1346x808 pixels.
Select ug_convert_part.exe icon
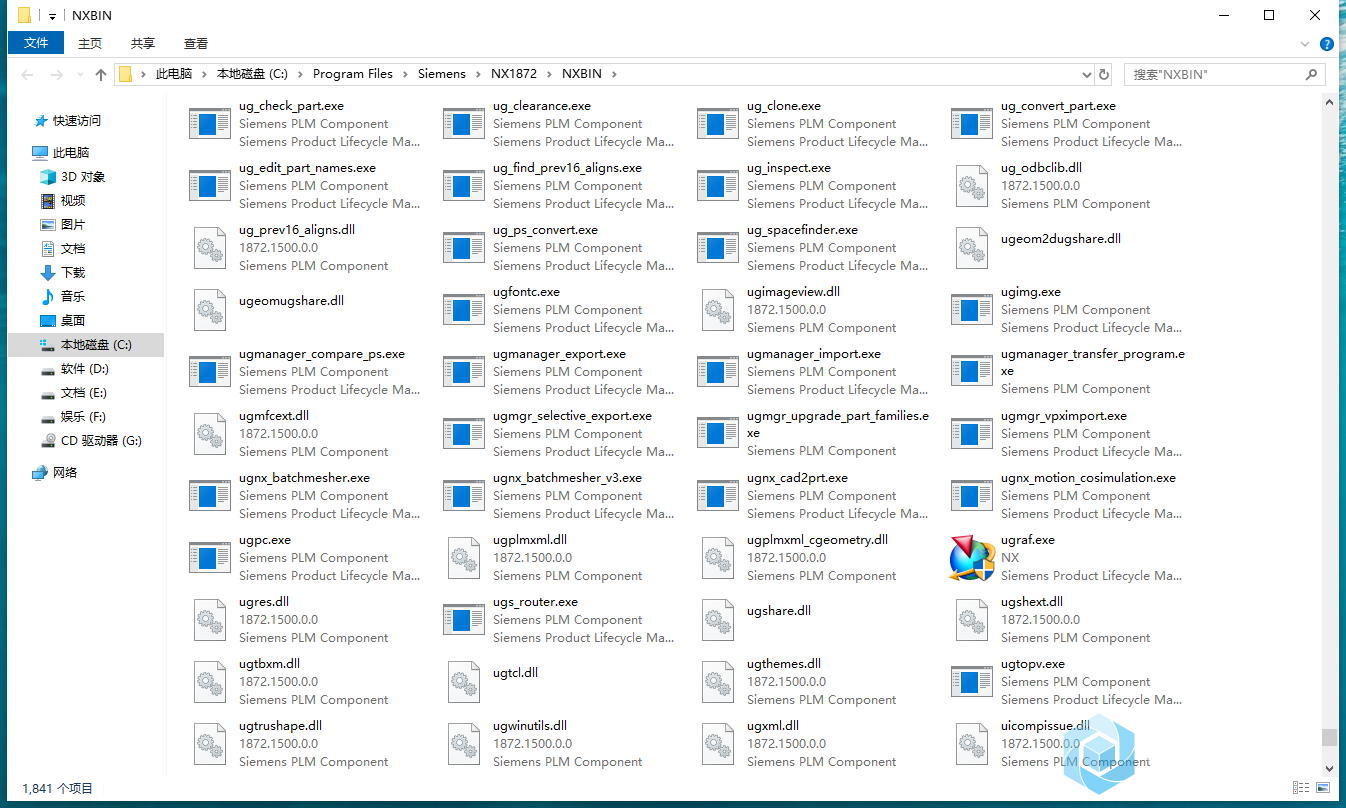[972, 124]
